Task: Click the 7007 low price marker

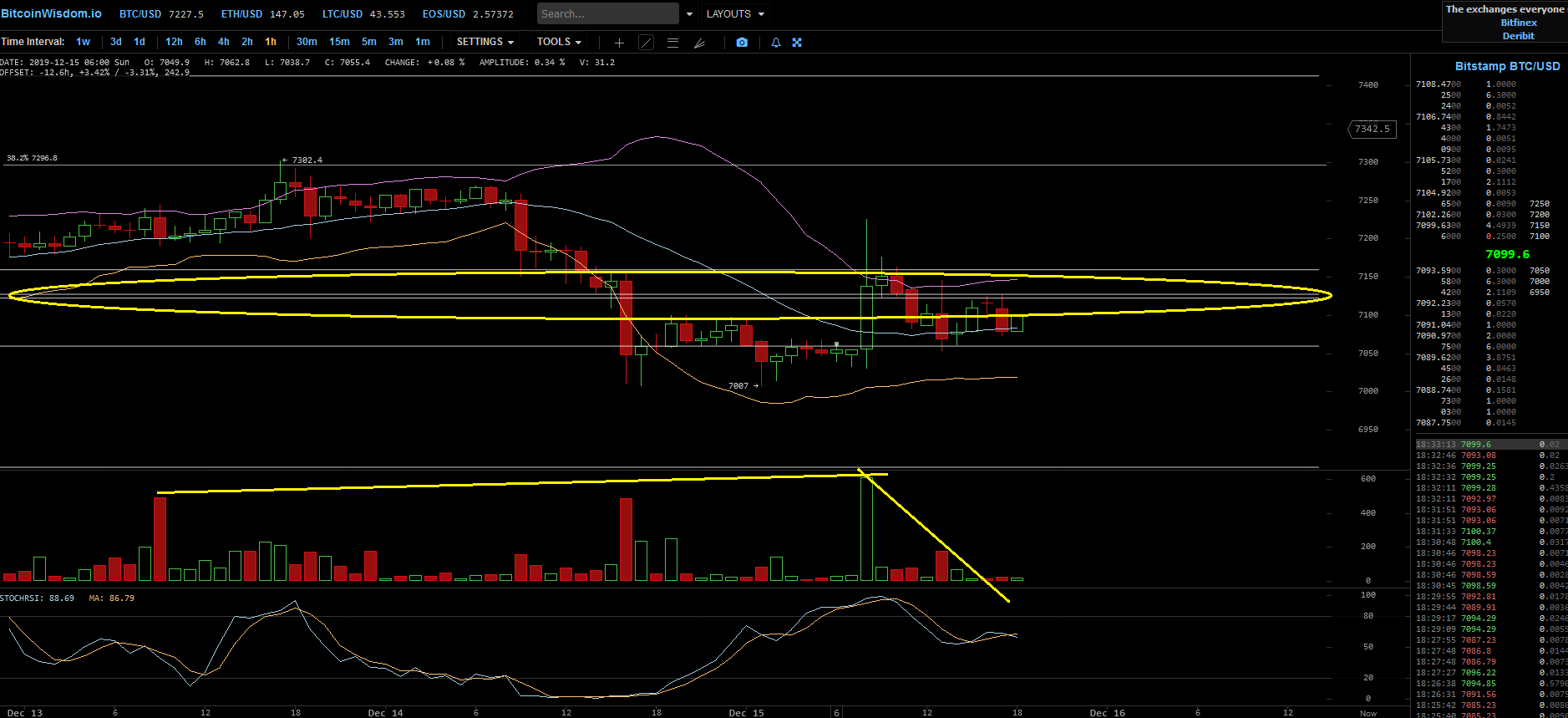Action: coord(743,386)
